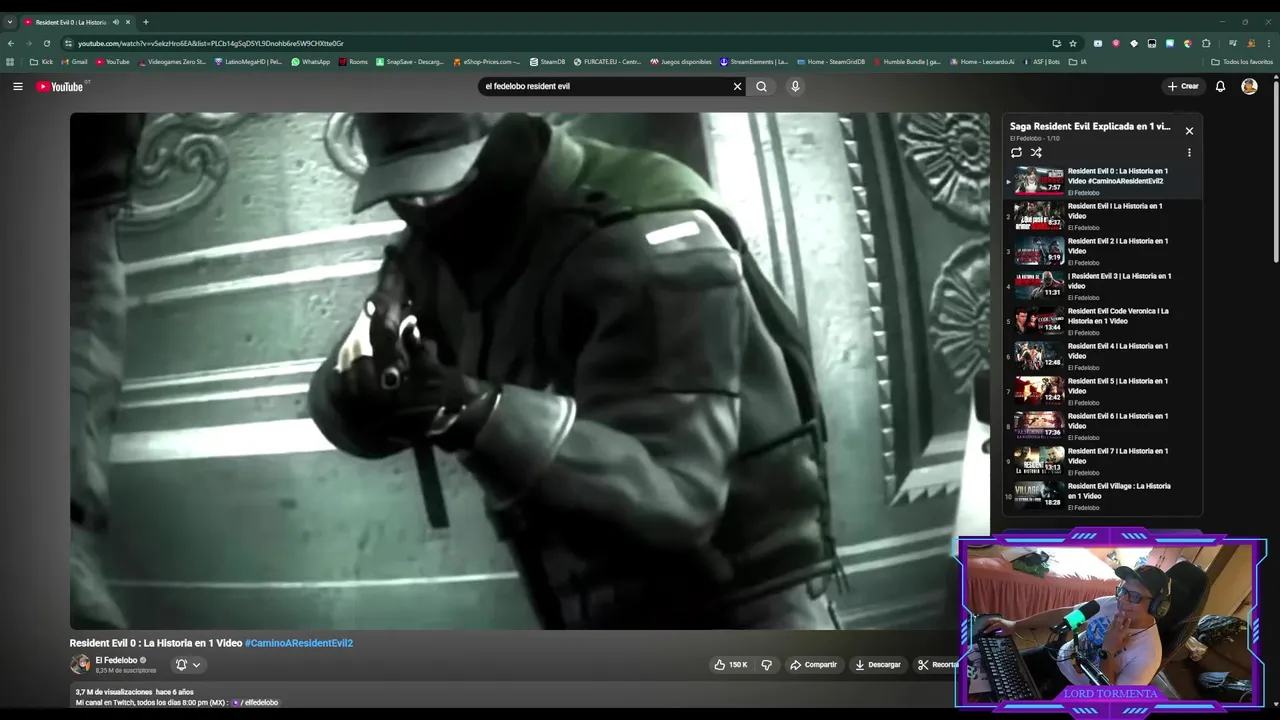This screenshot has width=1280, height=720.
Task: Click the video player to pause
Action: [529, 371]
